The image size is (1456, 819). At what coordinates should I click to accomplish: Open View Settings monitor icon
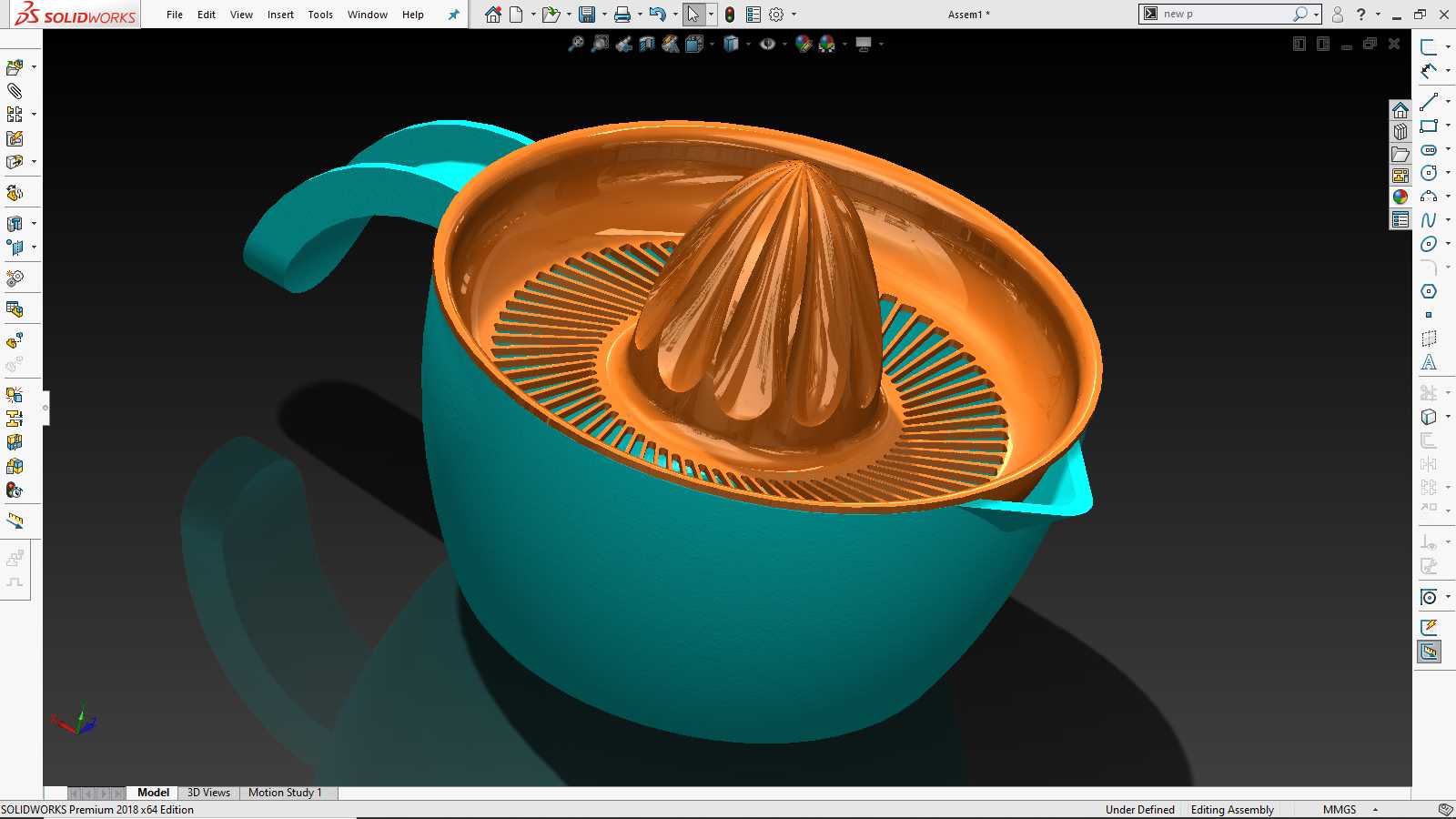coord(864,44)
